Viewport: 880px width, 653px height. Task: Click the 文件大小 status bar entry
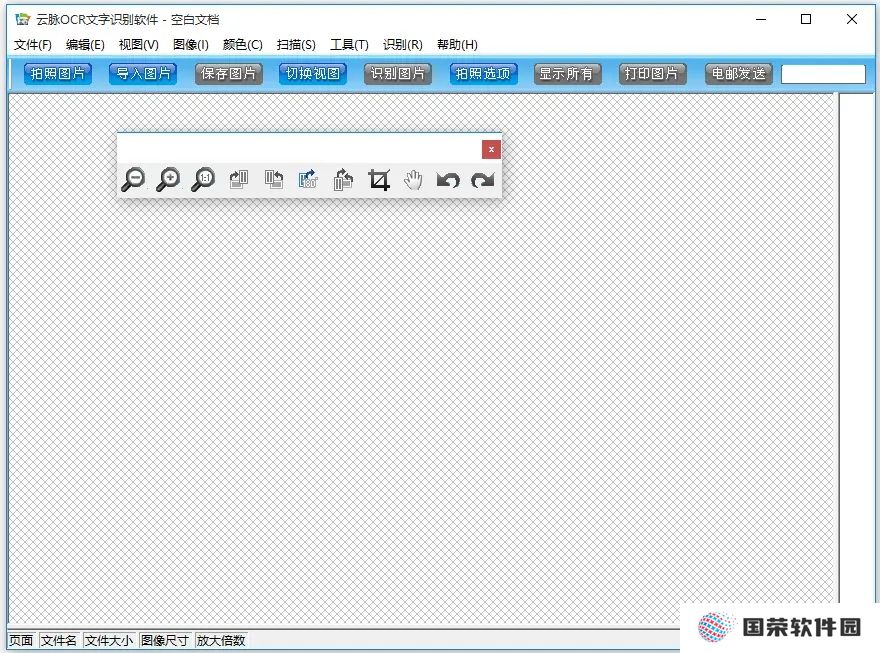click(x=109, y=640)
